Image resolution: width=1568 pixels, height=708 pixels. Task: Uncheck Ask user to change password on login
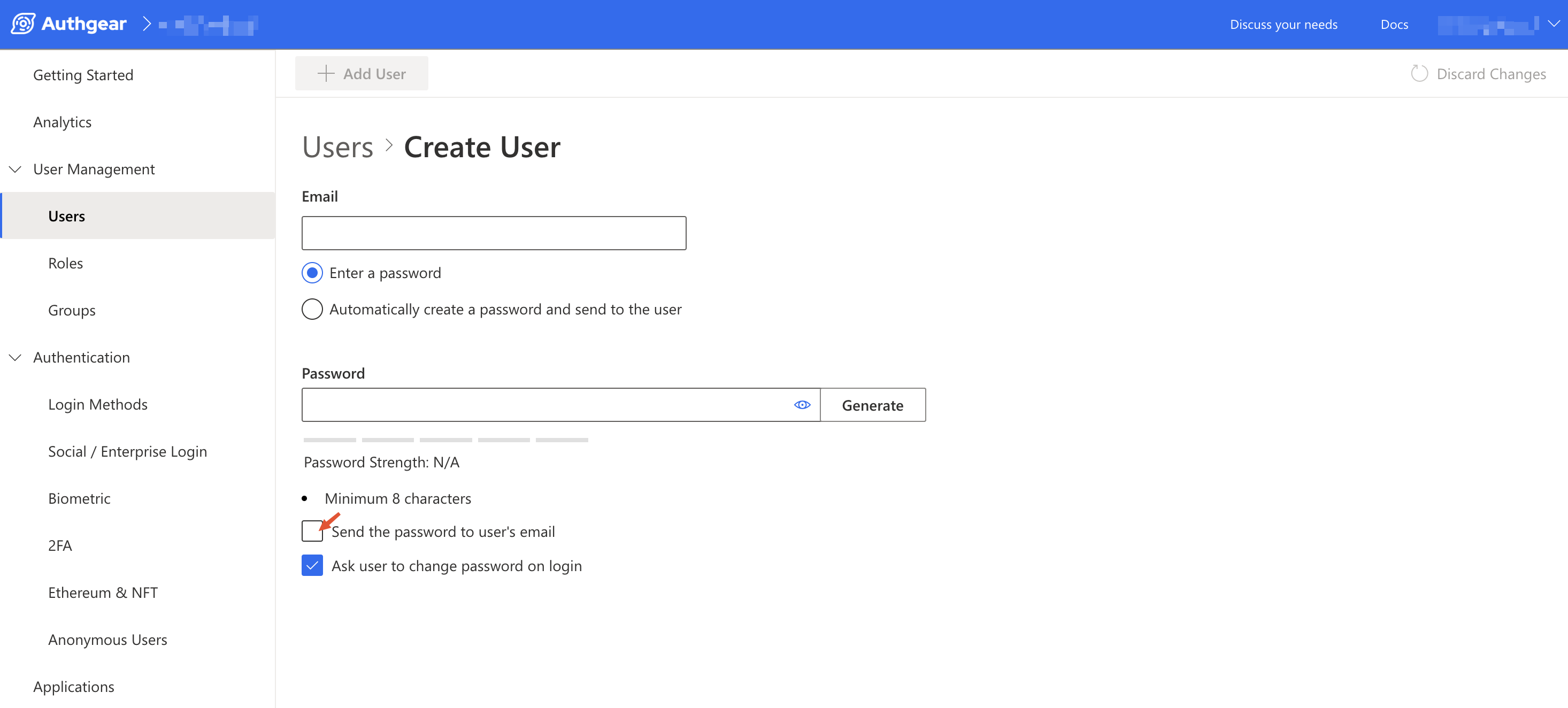[x=312, y=566]
